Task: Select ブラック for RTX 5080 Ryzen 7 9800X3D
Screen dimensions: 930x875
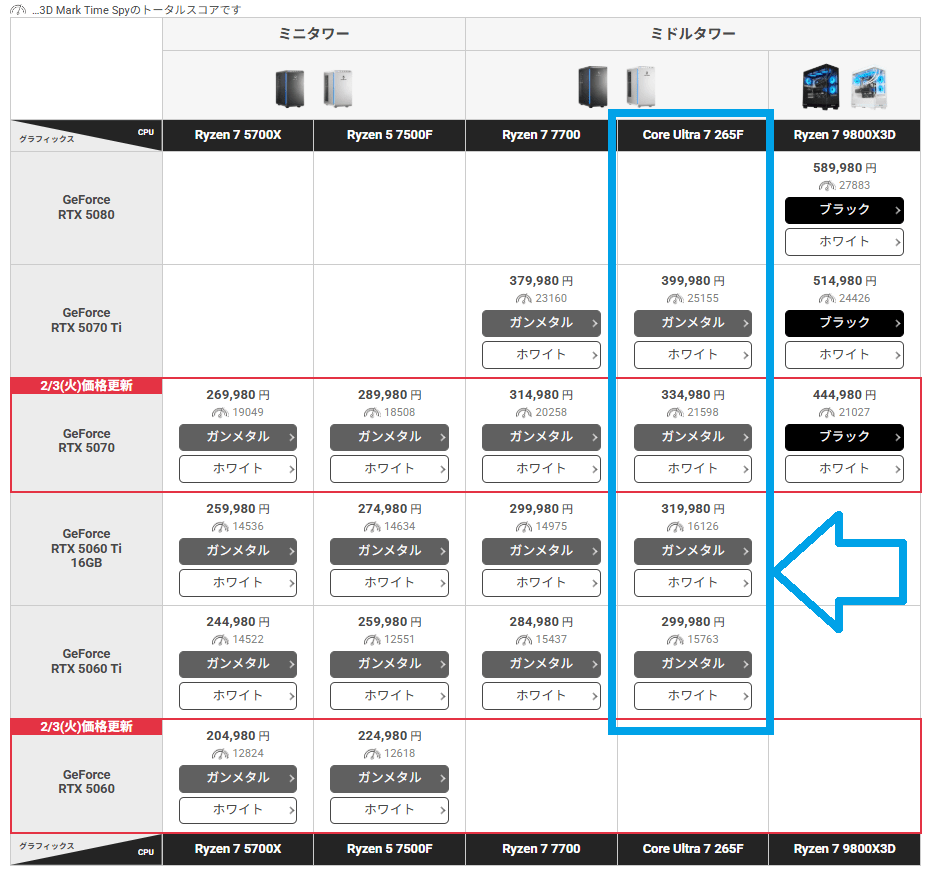Action: click(x=844, y=210)
